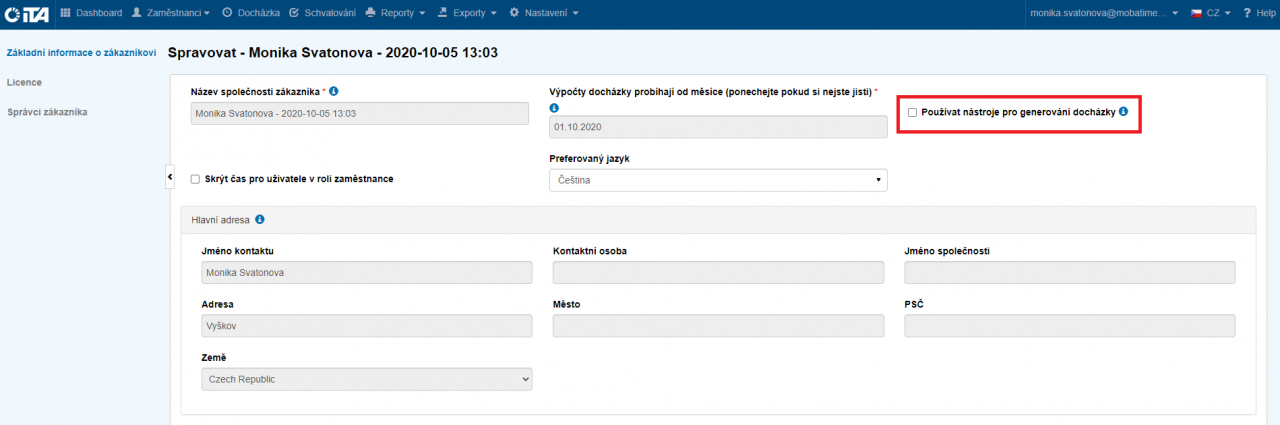Click the Czech flag language icon
The width and height of the screenshot is (1280, 425).
[x=1196, y=13]
